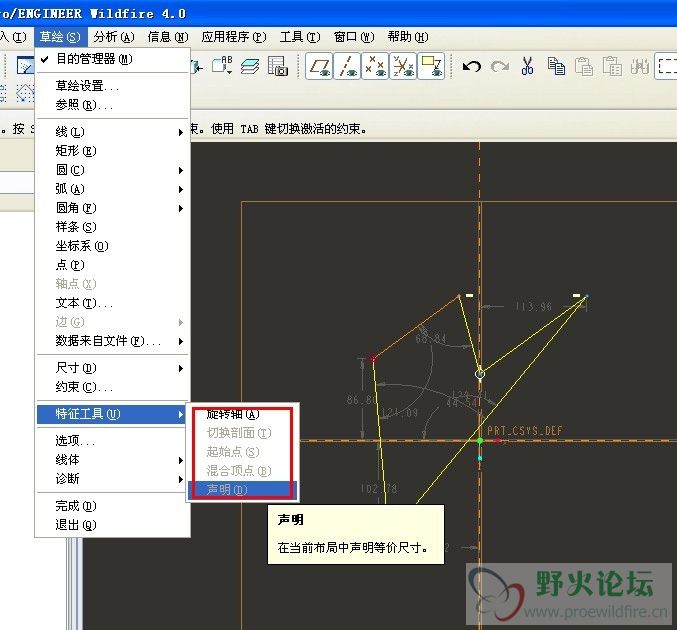Toggle shade closed loops icon
Viewport: 677px width, 630px height.
(x=431, y=66)
